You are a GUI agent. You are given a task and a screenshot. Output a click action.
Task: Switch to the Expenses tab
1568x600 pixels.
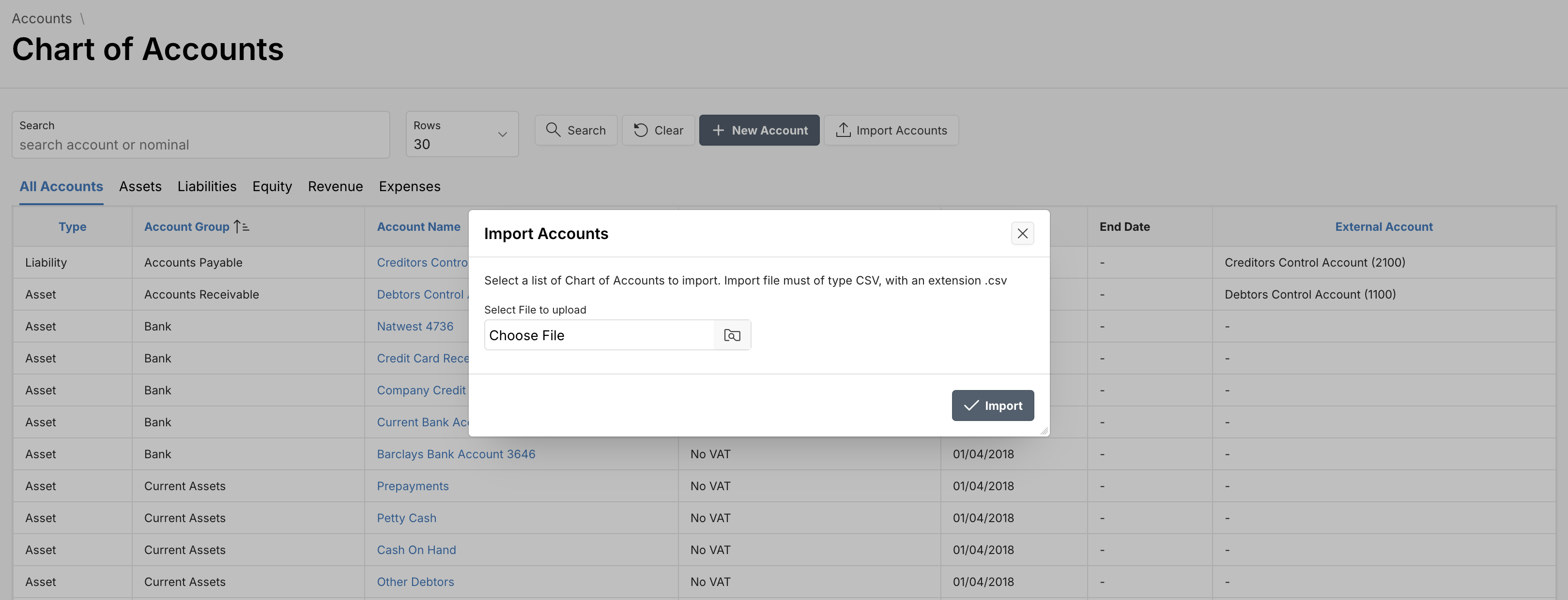(x=410, y=187)
